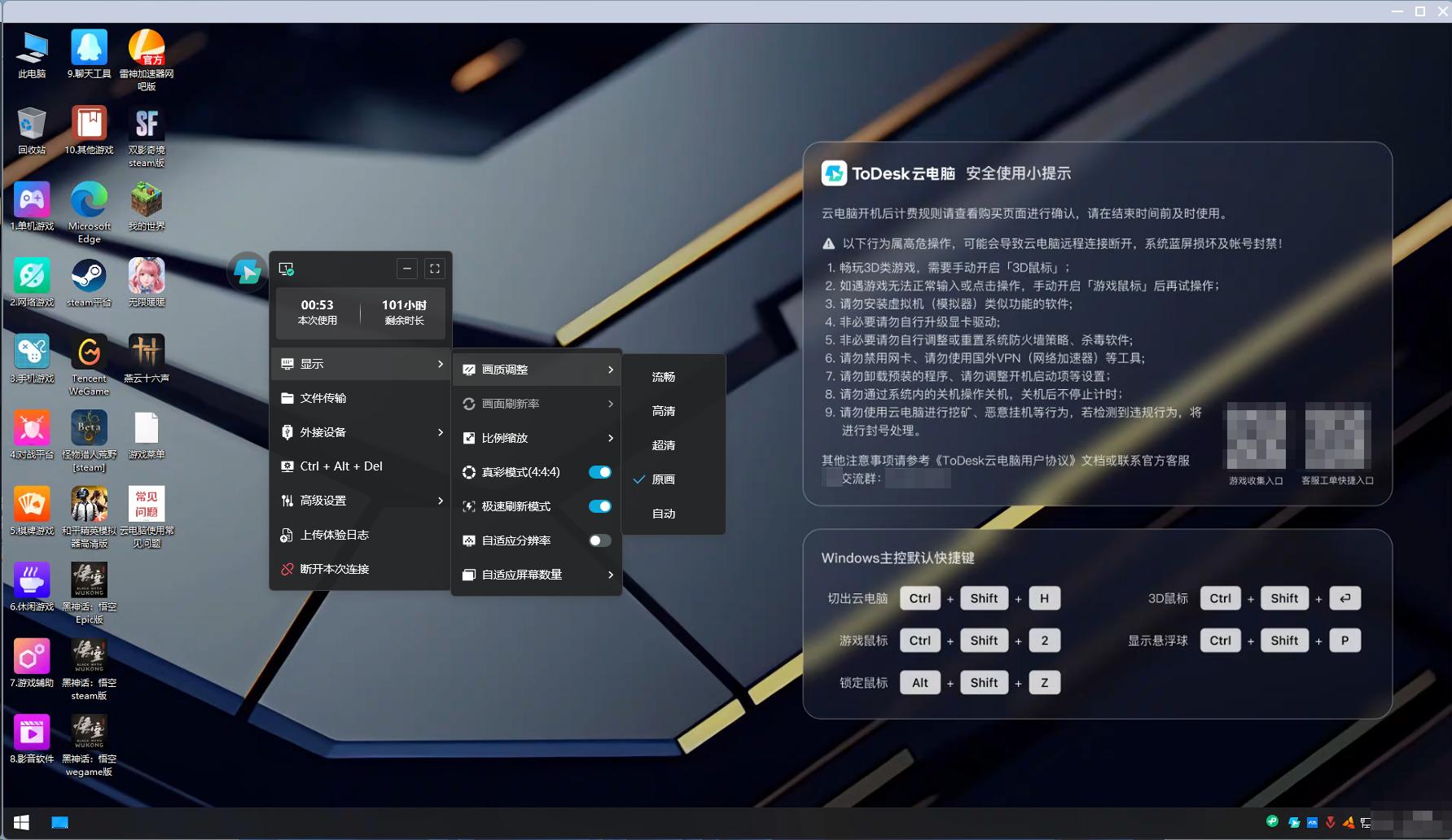Image resolution: width=1452 pixels, height=840 pixels.
Task: Expand the 外接设备 submenu
Action: click(361, 432)
